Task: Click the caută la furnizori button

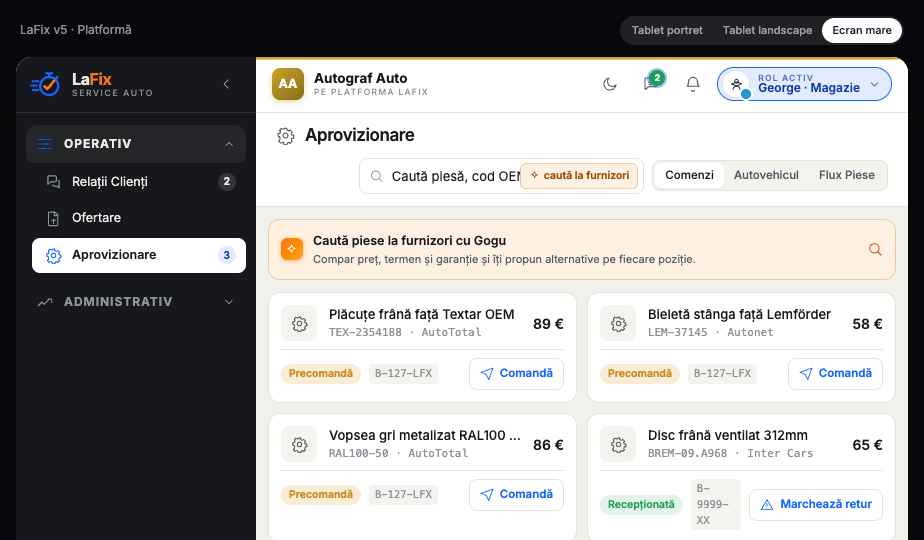Action: [579, 176]
